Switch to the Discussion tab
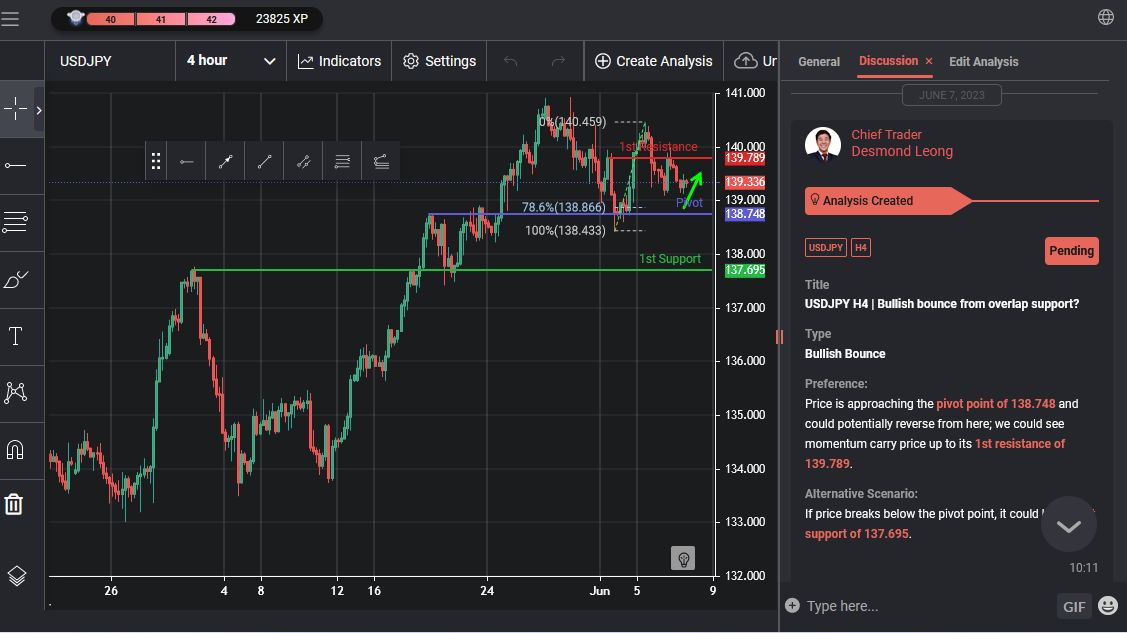The height and width of the screenshot is (633, 1127). click(888, 61)
